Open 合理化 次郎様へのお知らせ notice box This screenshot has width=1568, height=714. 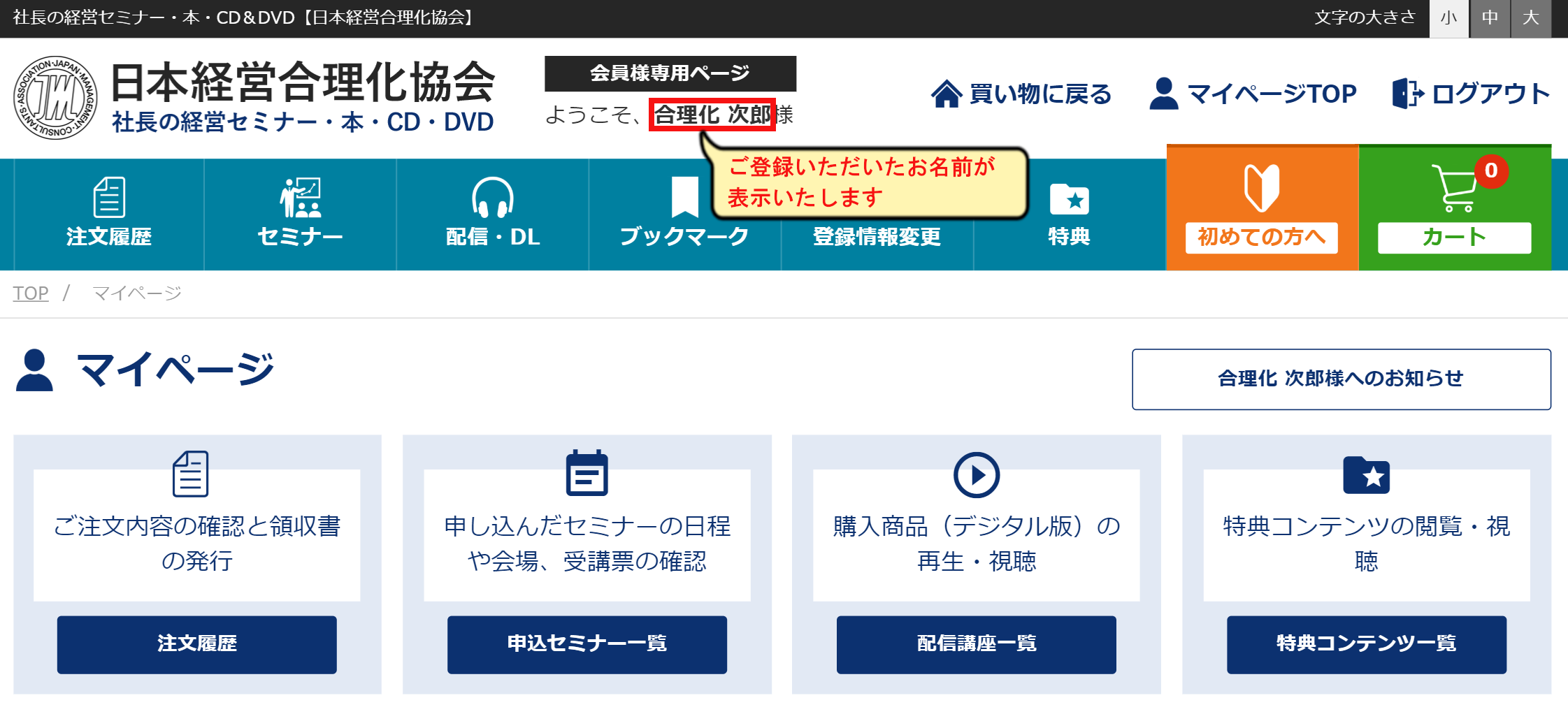1342,379
